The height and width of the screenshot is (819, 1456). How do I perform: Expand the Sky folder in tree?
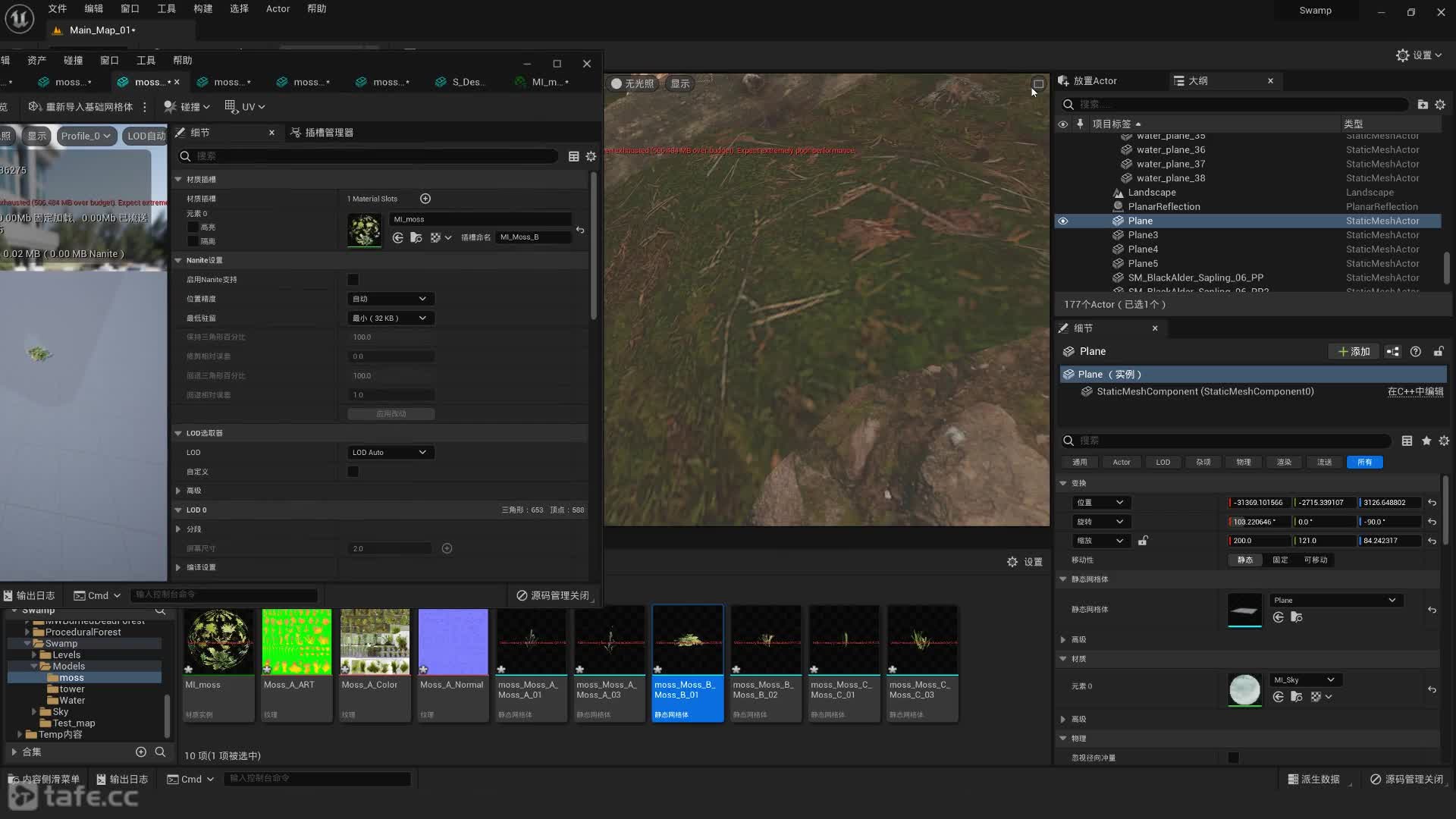[34, 712]
